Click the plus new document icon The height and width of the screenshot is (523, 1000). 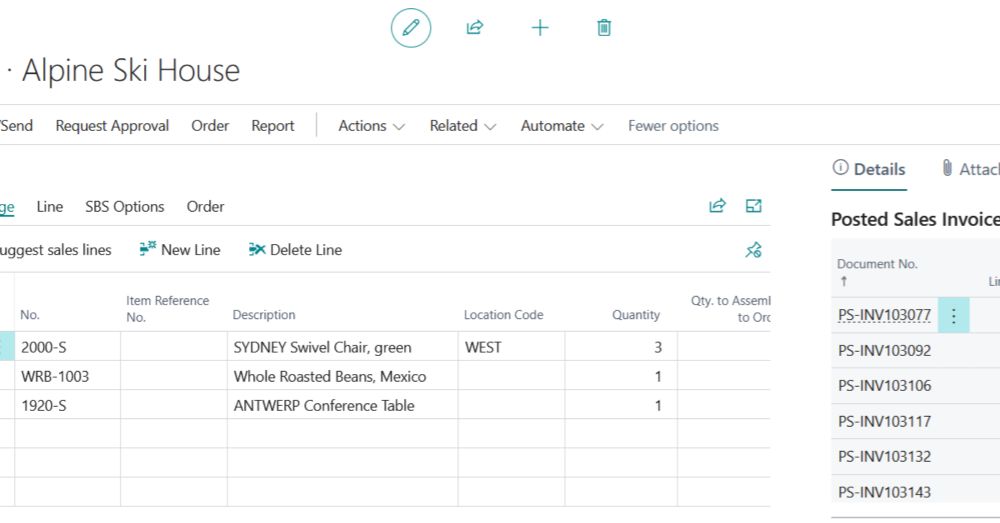[x=540, y=27]
